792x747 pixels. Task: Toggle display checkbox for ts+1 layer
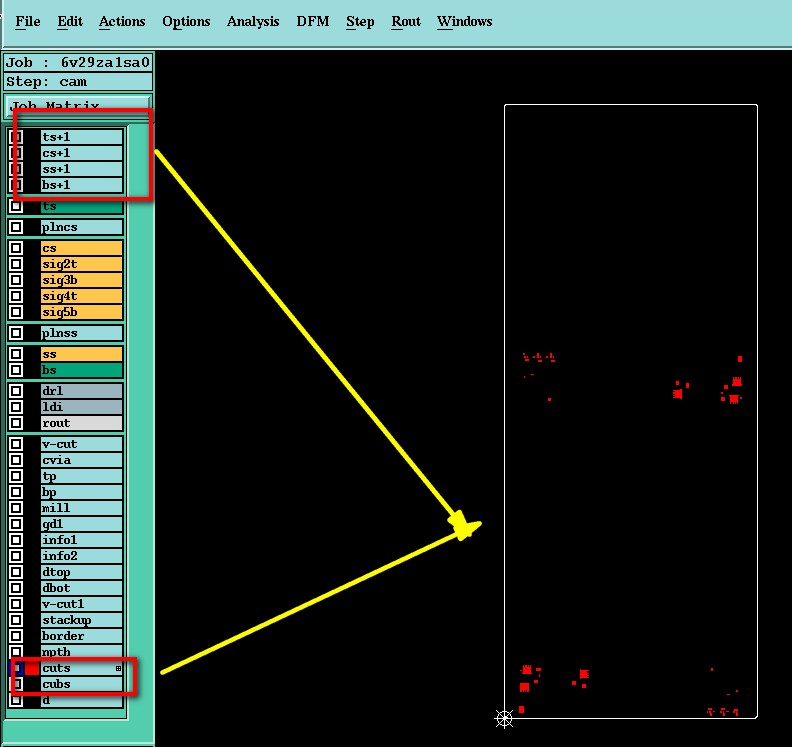[16, 137]
